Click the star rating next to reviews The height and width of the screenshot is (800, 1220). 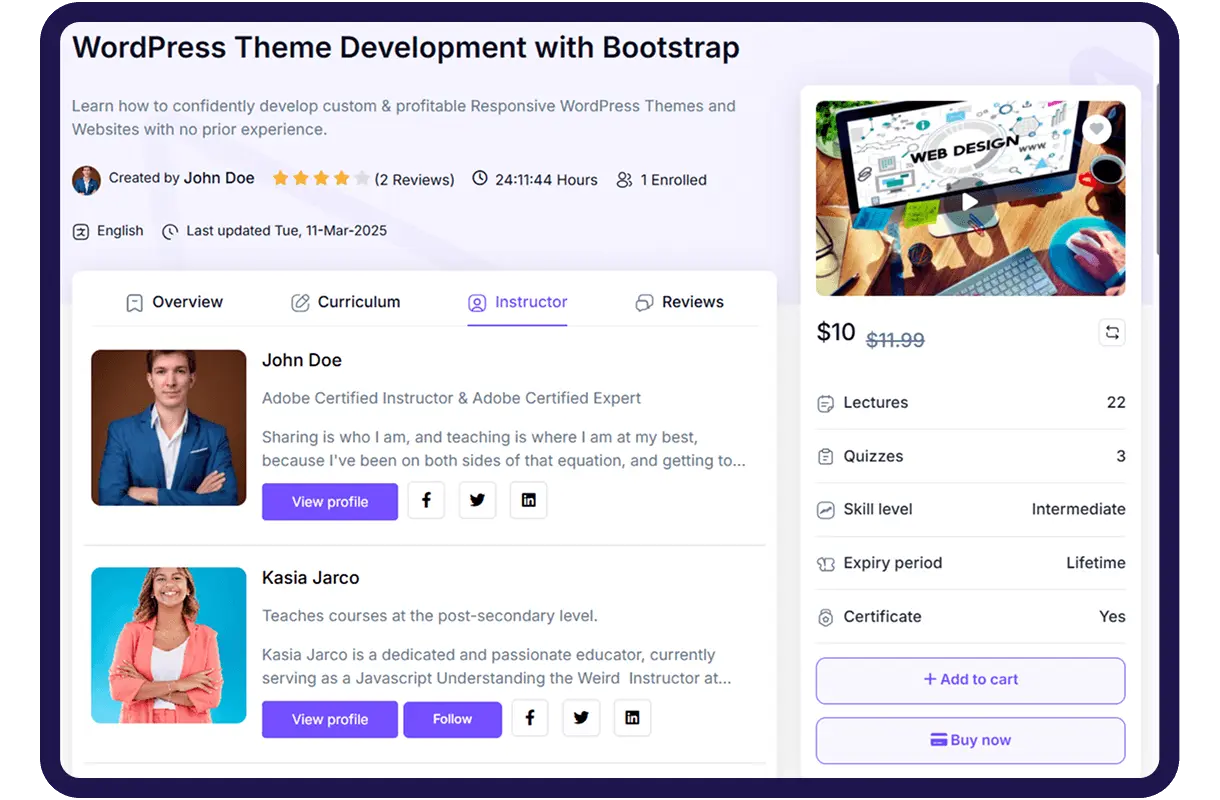point(320,179)
